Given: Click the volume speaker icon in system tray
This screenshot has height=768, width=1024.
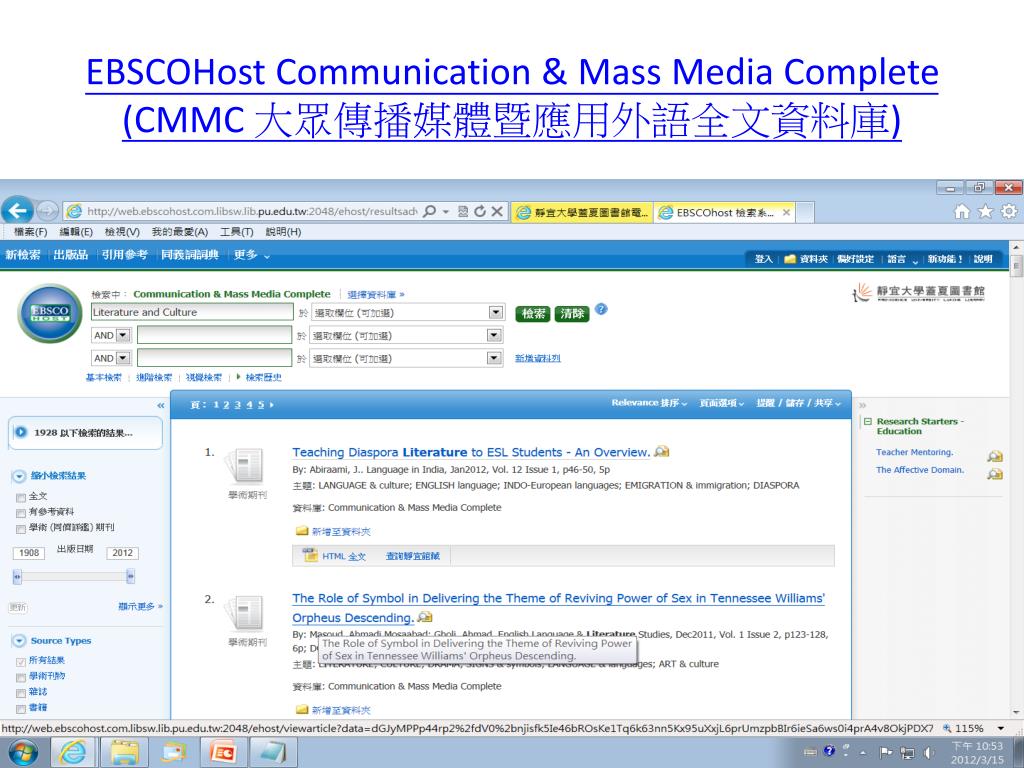Looking at the screenshot, I should [x=928, y=752].
